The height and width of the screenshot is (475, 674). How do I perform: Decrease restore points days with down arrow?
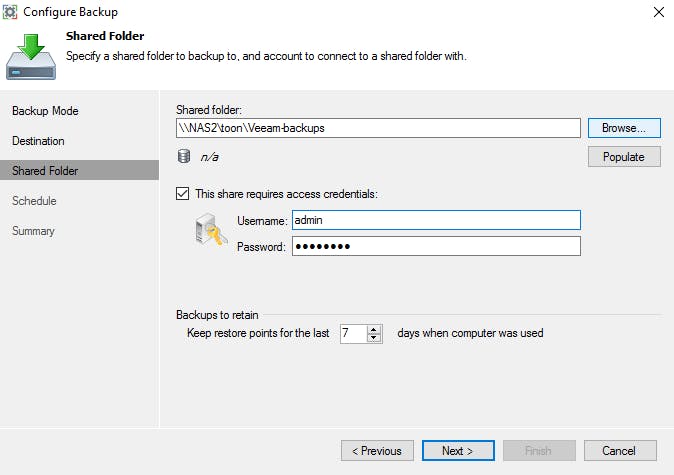375,338
